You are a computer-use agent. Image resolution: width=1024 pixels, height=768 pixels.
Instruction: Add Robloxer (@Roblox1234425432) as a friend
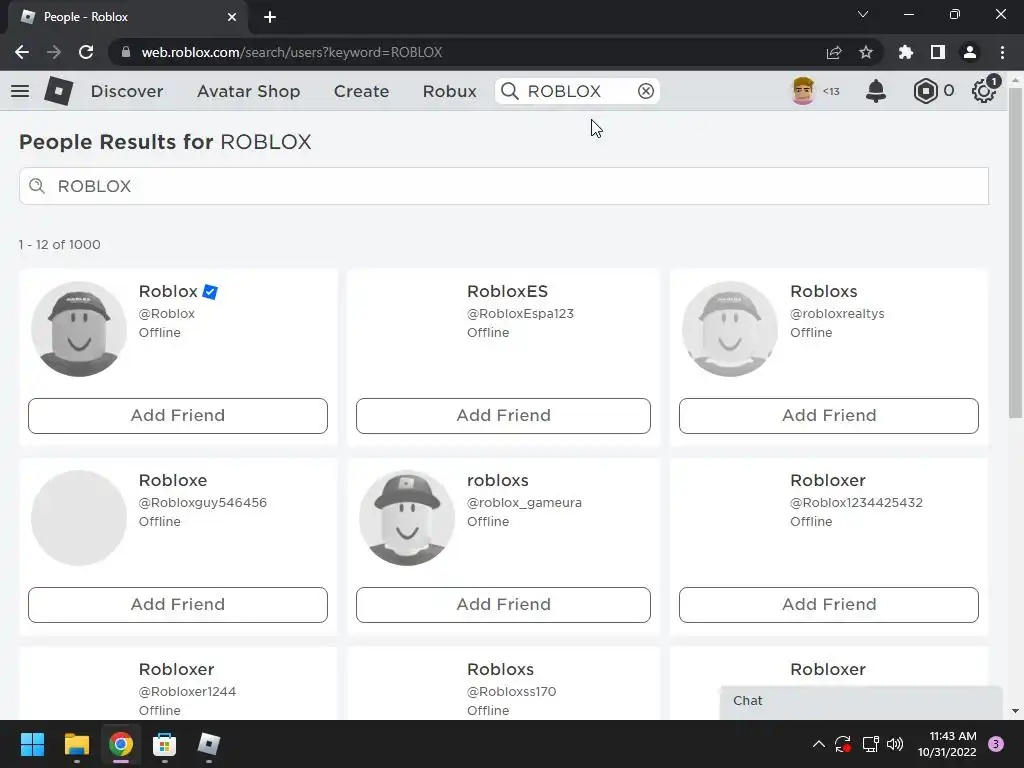[829, 604]
